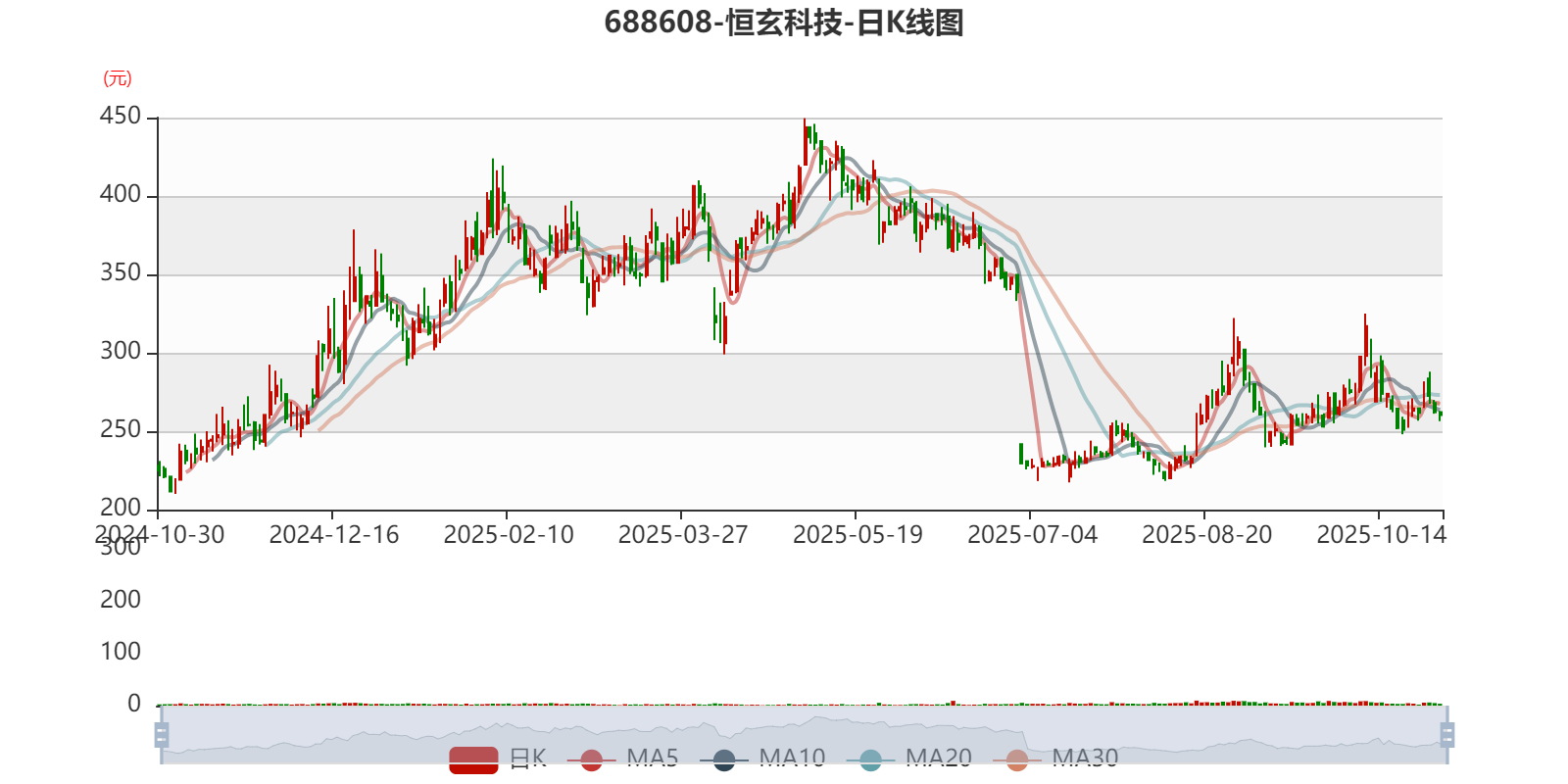The height and width of the screenshot is (784, 1568).
Task: Toggle MA20 legend entry
Action: [x=909, y=759]
